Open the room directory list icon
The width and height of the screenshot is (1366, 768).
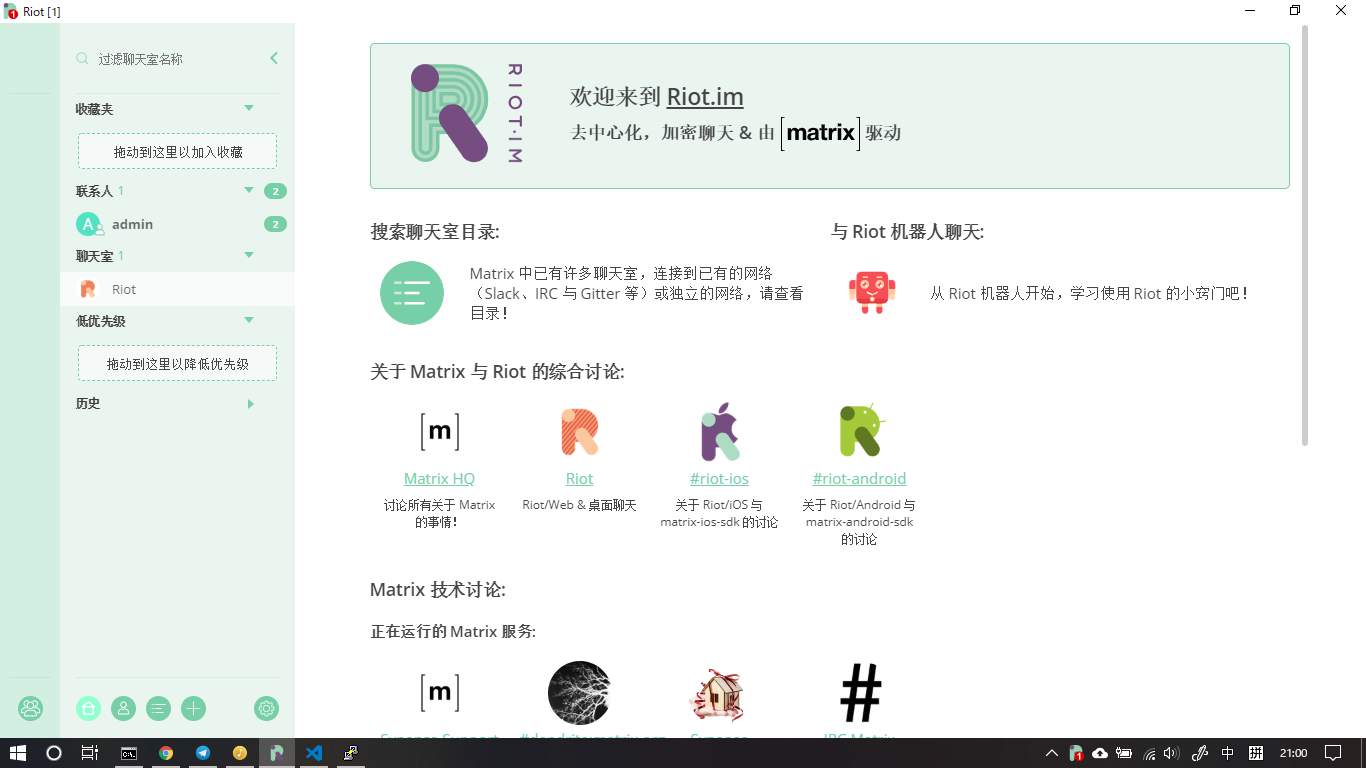coord(158,708)
